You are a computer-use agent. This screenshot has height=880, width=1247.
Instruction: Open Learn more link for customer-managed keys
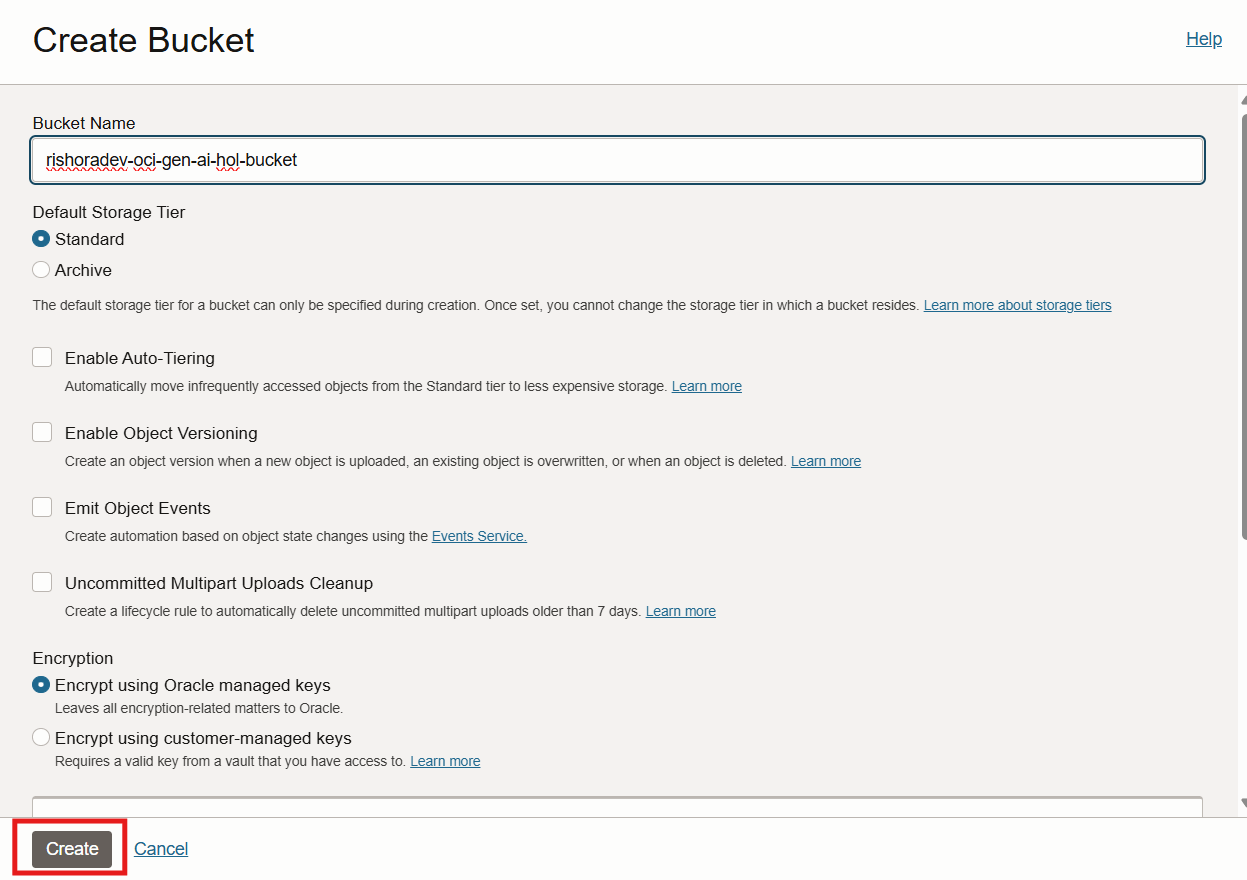445,761
